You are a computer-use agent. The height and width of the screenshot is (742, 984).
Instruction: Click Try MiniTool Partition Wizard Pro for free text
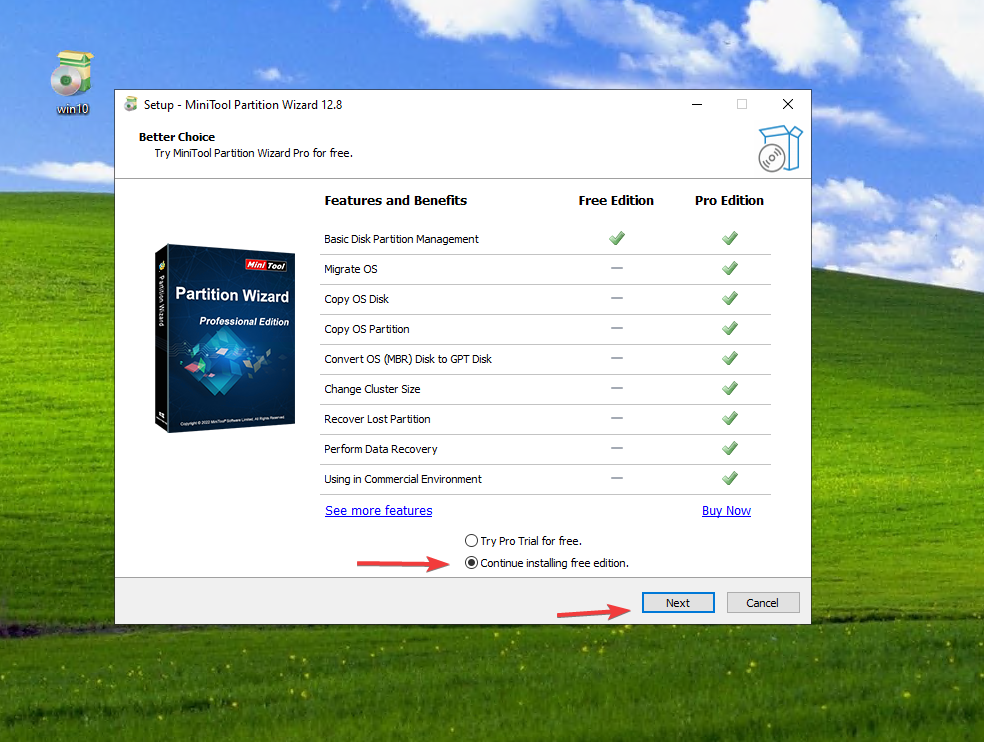pyautogui.click(x=254, y=153)
